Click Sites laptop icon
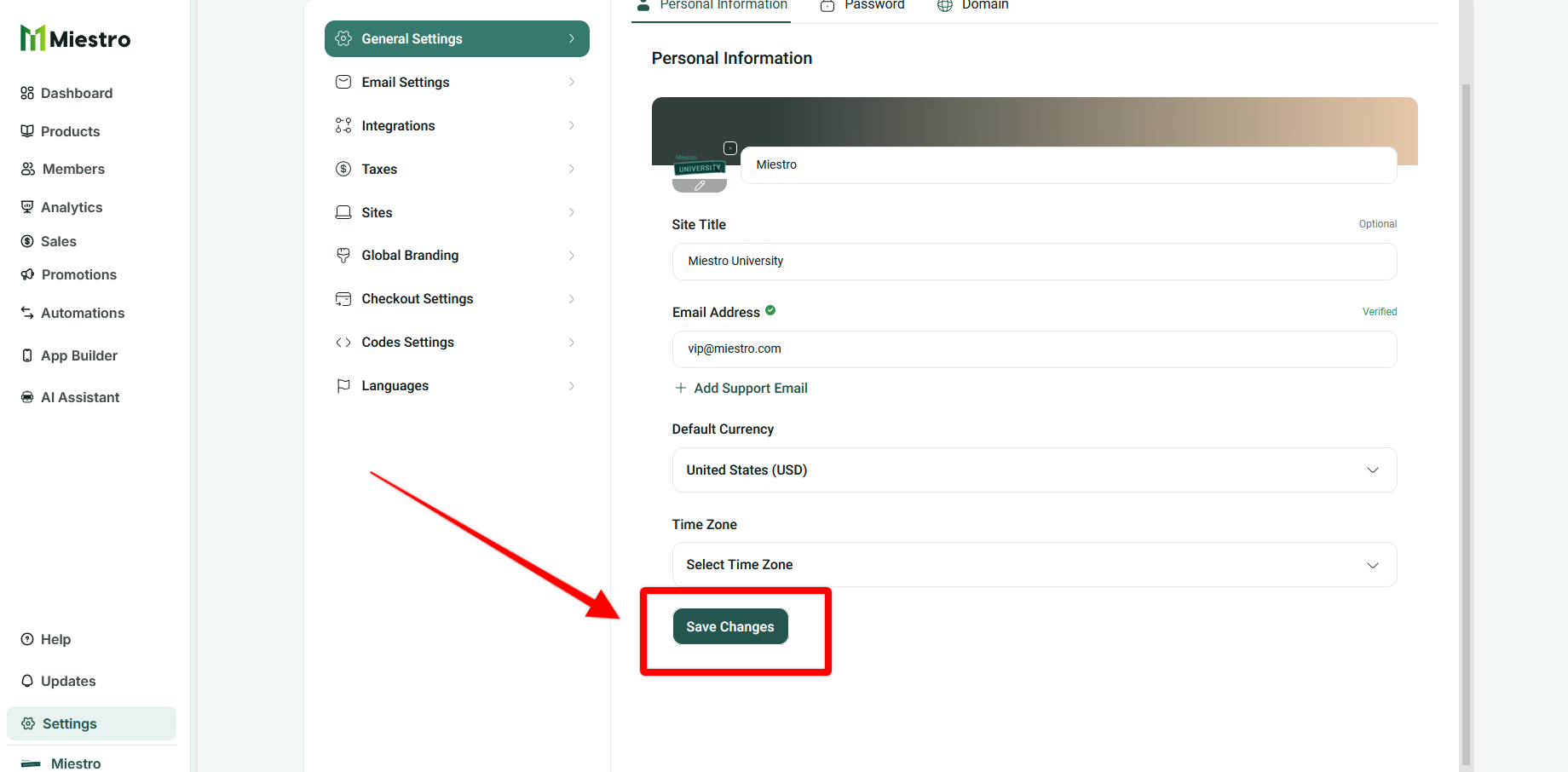Image resolution: width=1568 pixels, height=772 pixels. (343, 212)
